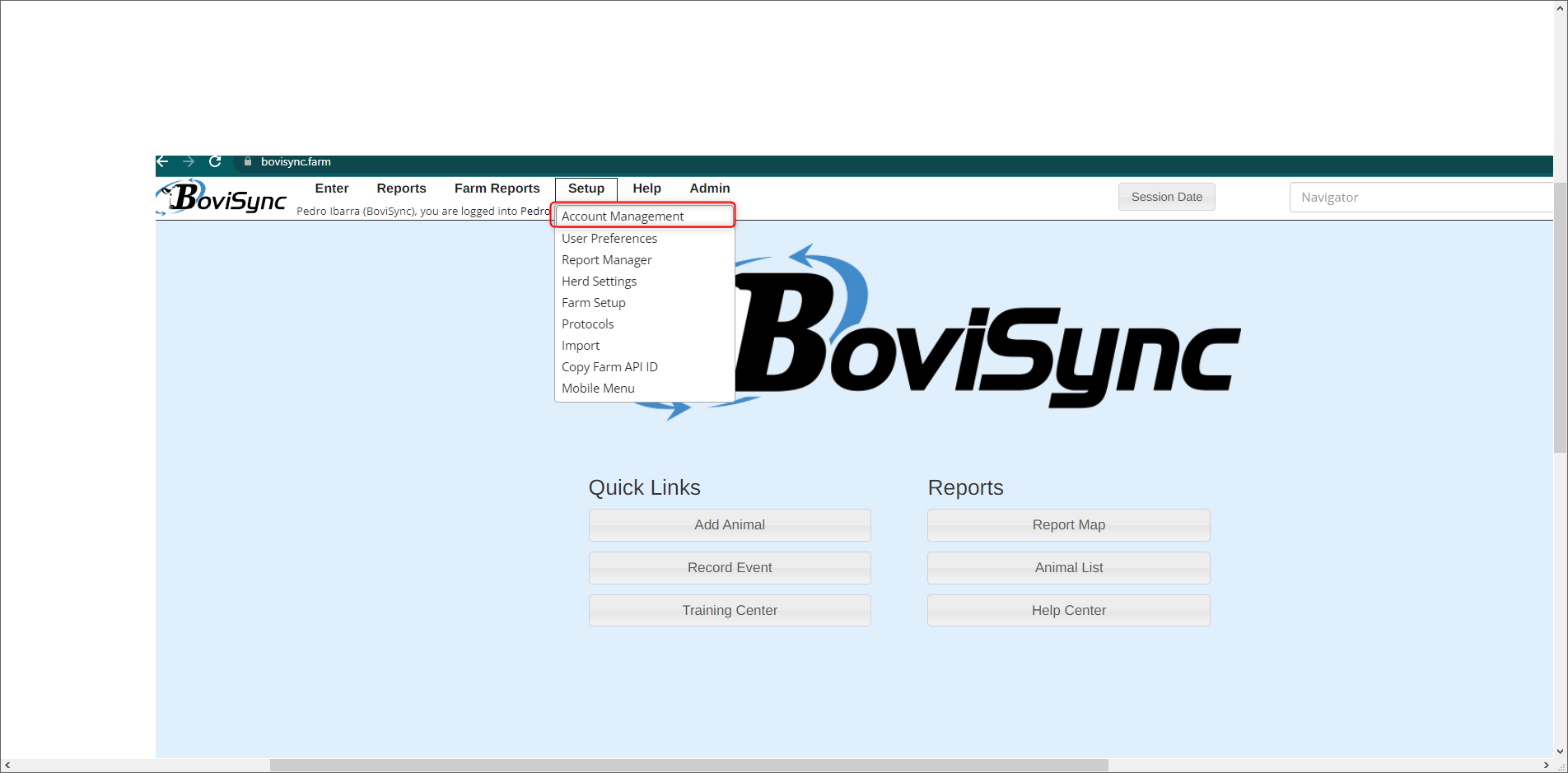
Task: Focus the Navigator search field
Action: click(x=1421, y=198)
